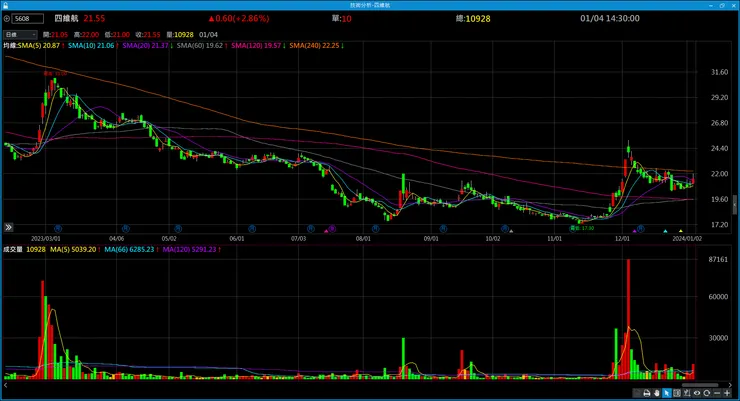Viewport: 740px width, 401px height.
Task: Click the refresh circular arrow icon
Action: (706, 393)
